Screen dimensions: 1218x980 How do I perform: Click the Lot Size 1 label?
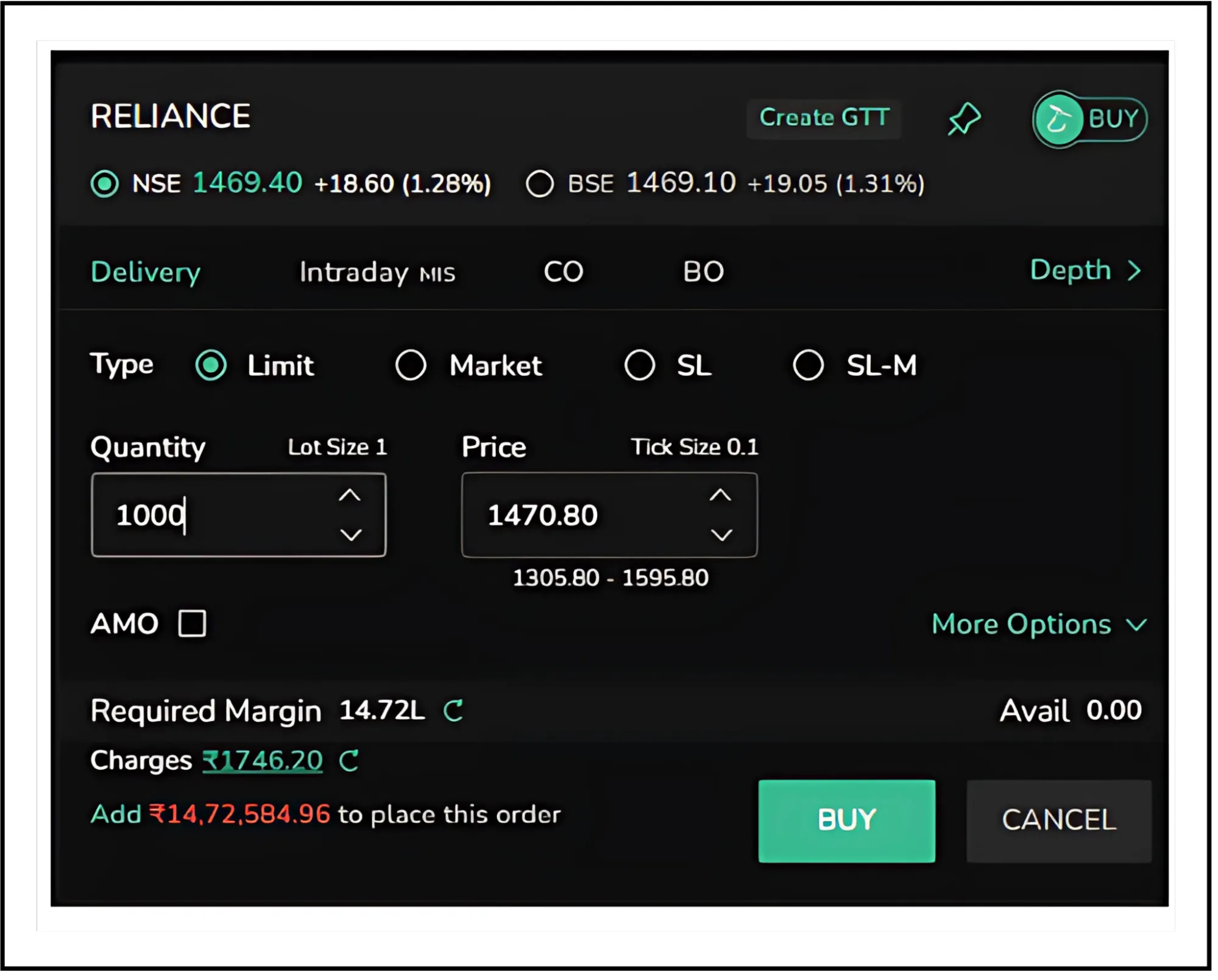tap(338, 447)
